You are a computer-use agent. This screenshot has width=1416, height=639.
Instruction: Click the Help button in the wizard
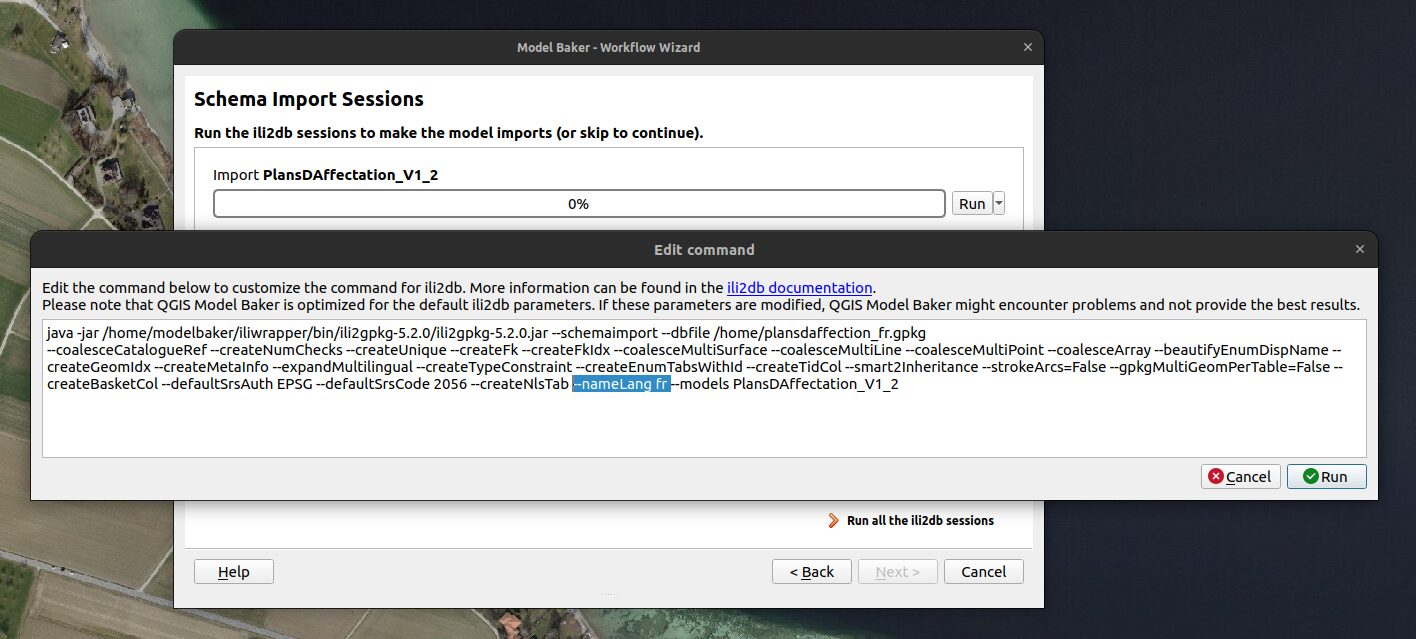pos(233,572)
